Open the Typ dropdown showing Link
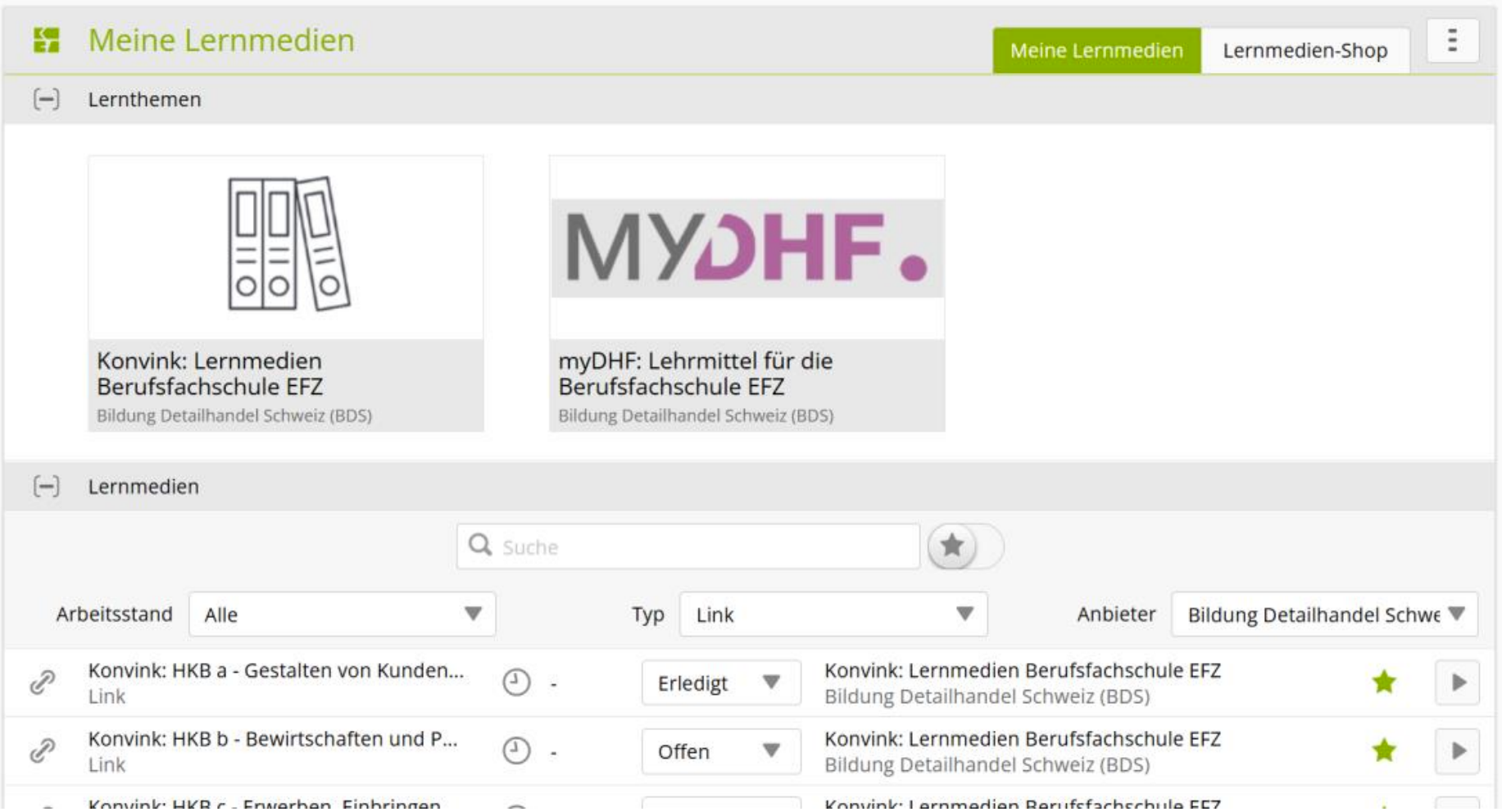This screenshot has width=1502, height=812. tap(833, 615)
